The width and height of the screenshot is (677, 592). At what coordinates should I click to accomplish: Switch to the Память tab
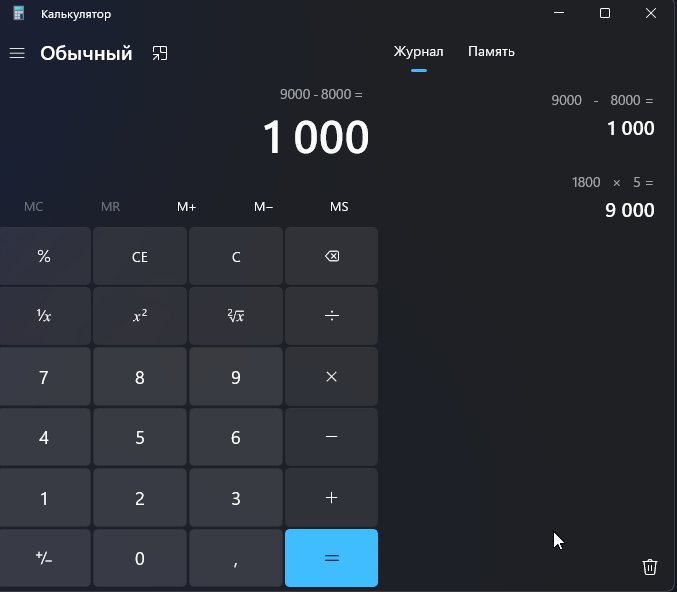click(x=491, y=51)
